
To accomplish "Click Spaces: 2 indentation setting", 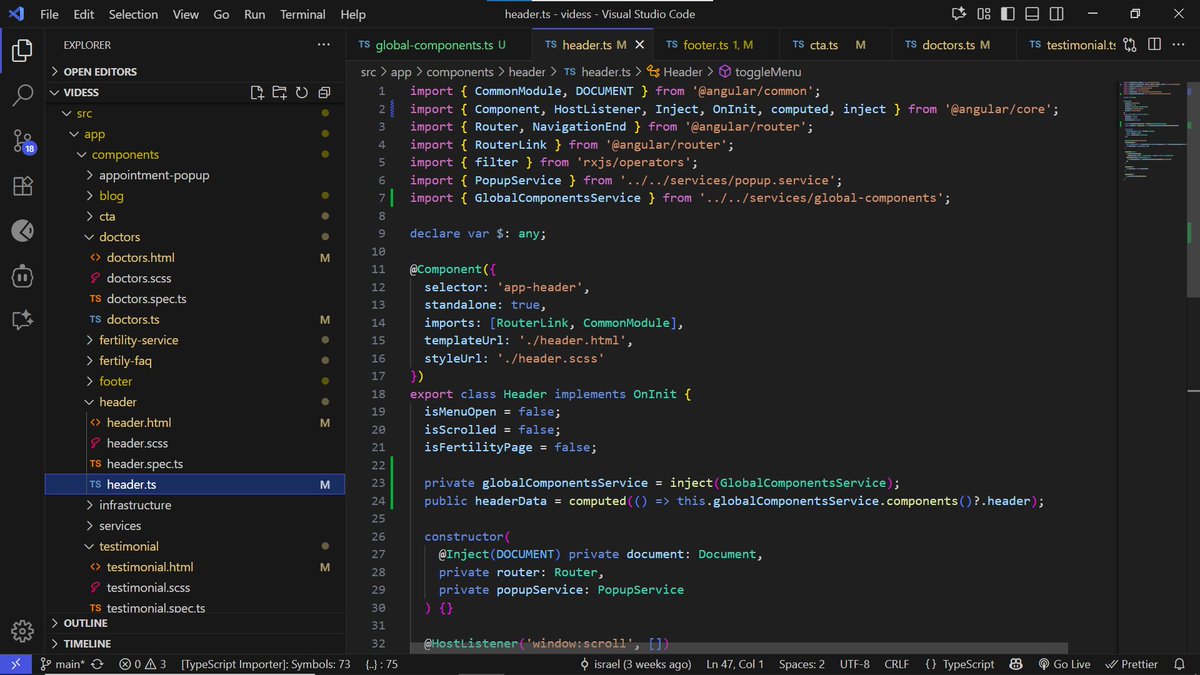I will coord(802,664).
